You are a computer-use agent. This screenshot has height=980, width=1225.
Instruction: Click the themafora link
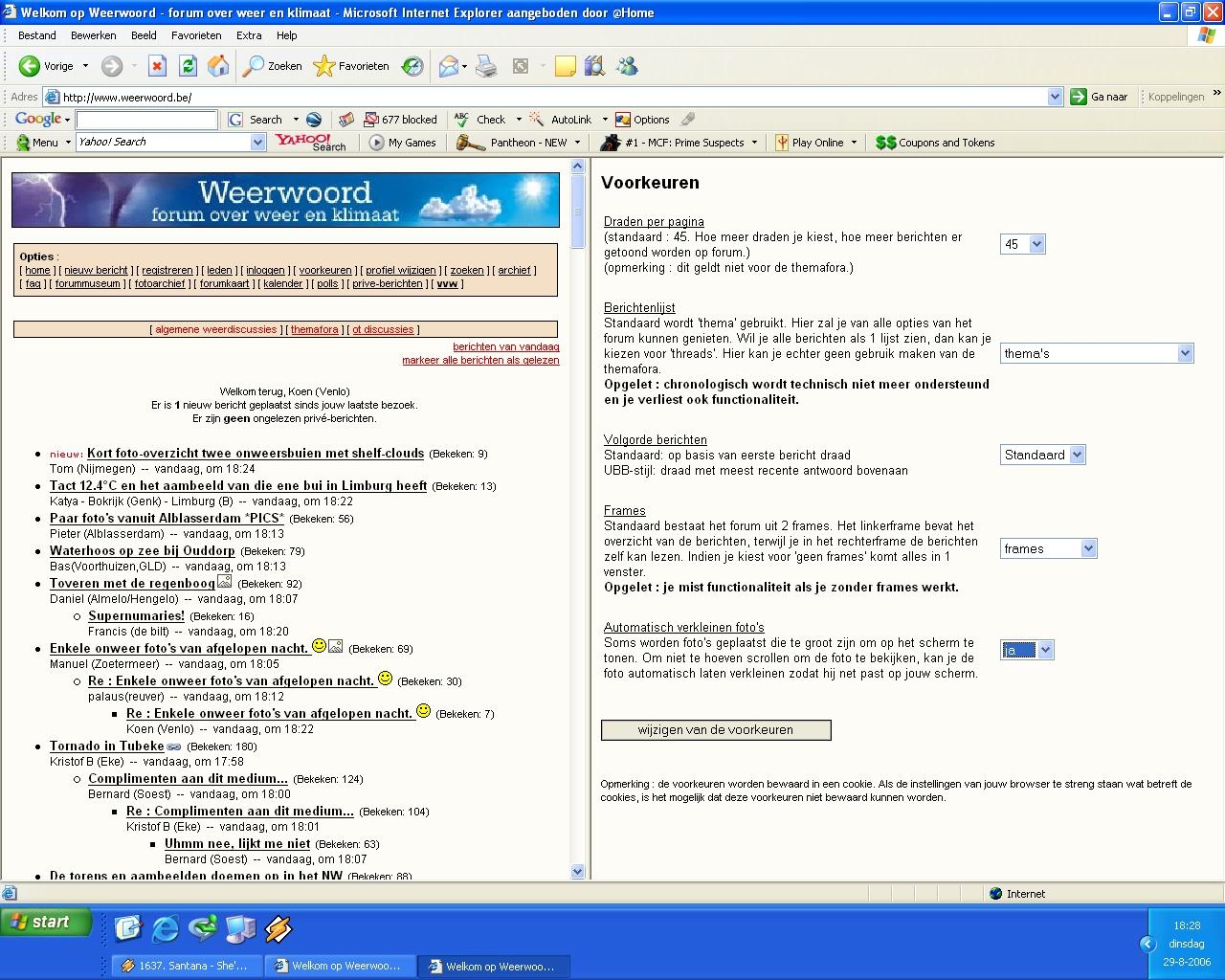click(315, 330)
